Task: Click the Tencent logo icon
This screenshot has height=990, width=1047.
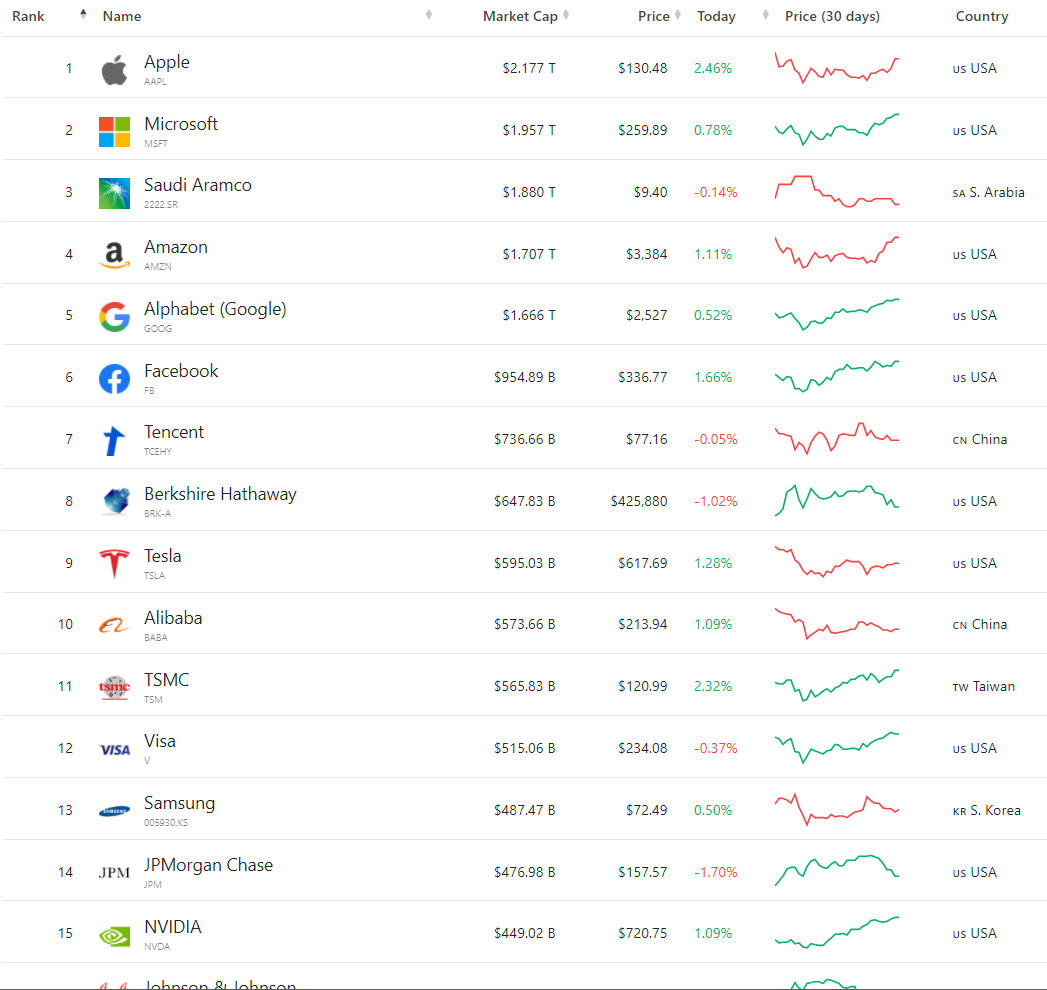Action: (114, 441)
